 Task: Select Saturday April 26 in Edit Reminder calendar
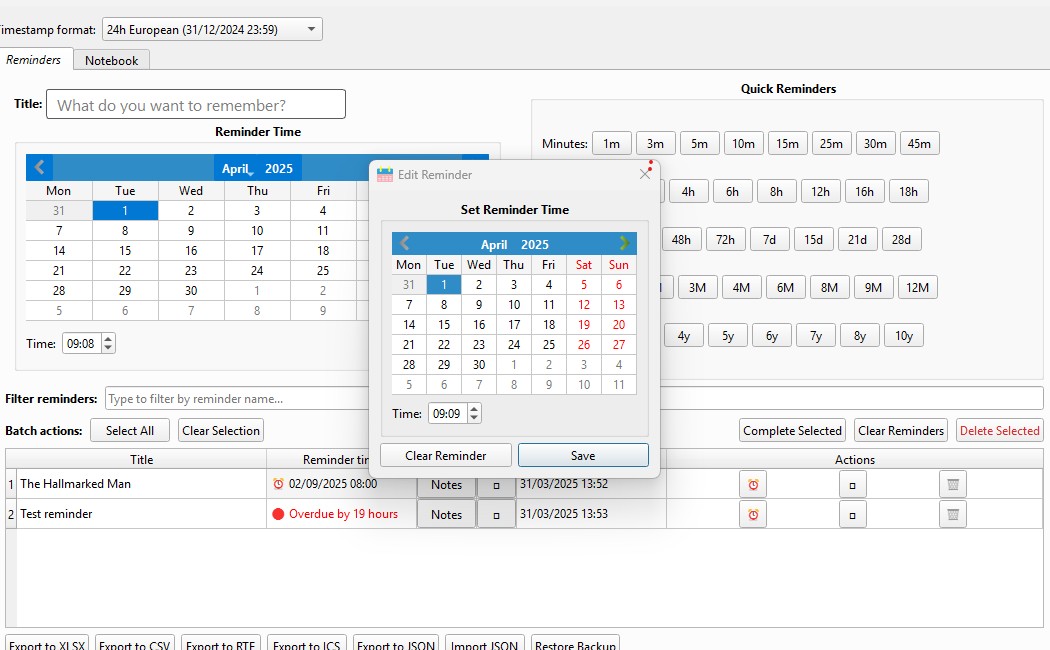(584, 345)
